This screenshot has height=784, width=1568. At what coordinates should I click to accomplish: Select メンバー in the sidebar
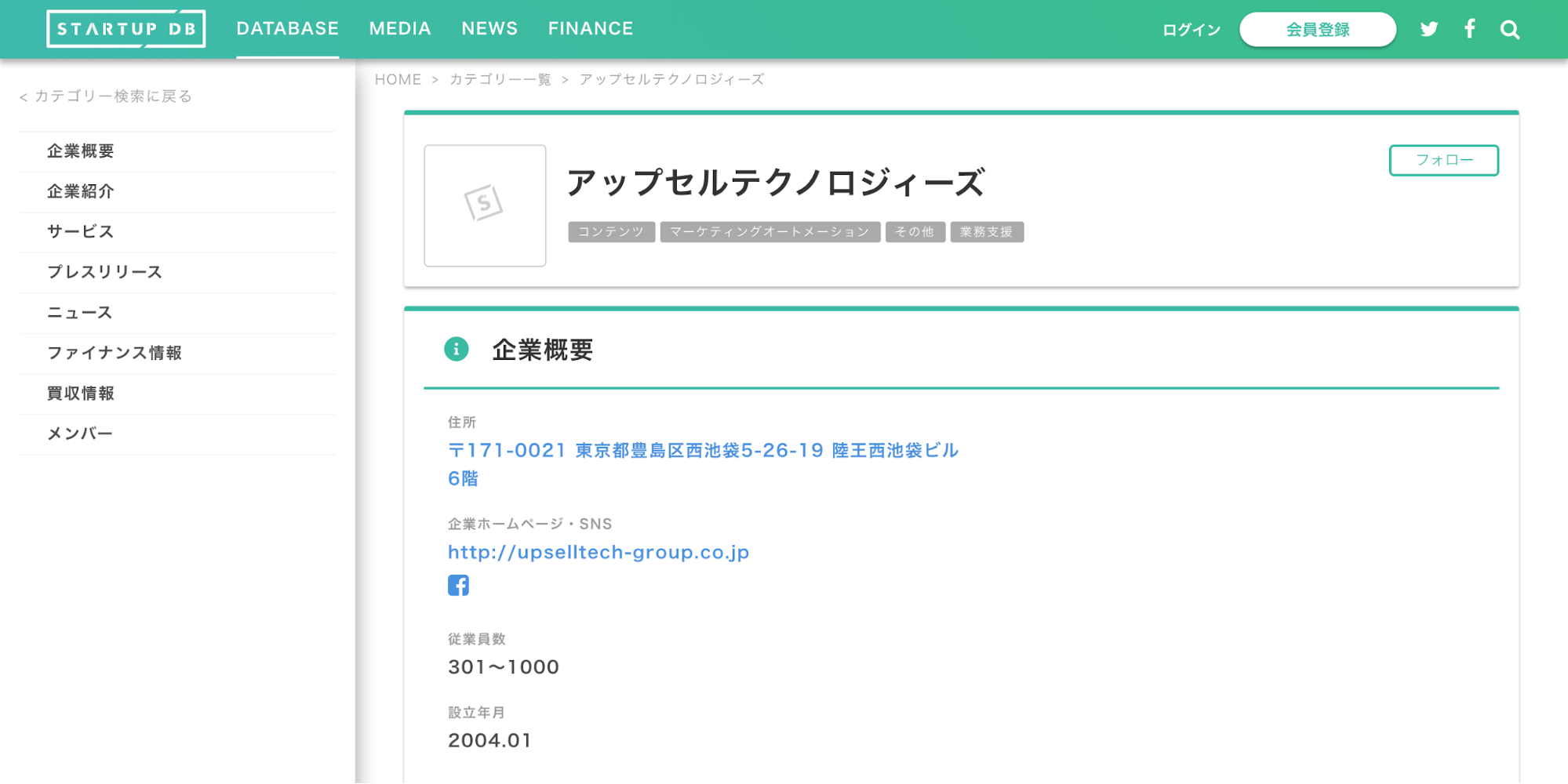coord(177,434)
